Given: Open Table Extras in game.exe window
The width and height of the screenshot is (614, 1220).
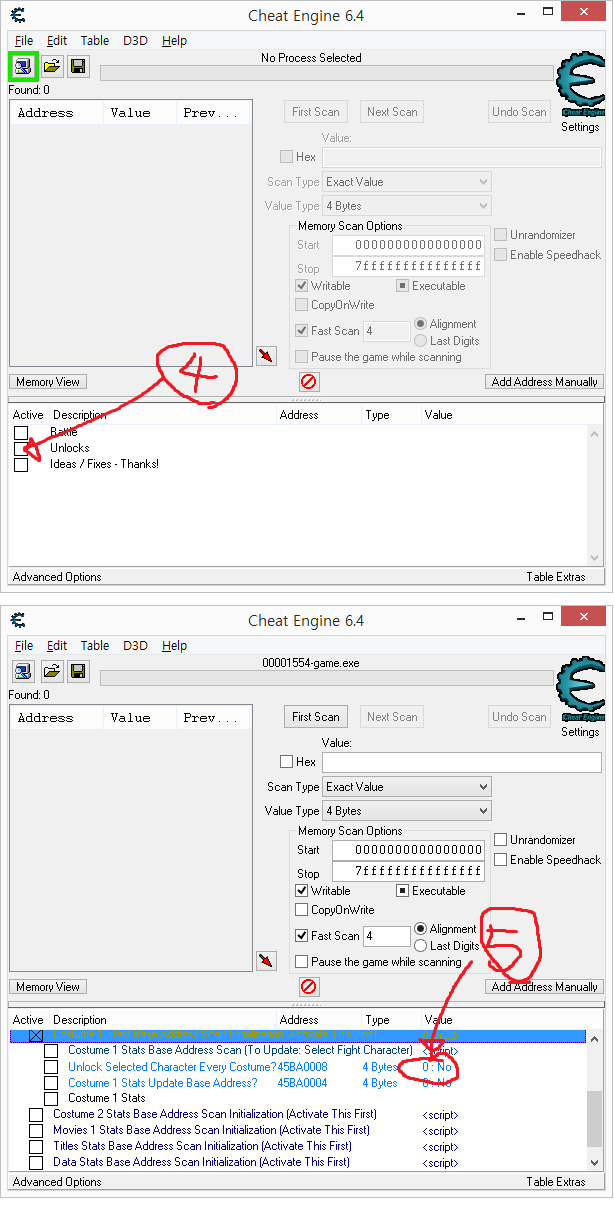Looking at the screenshot, I should (556, 1182).
